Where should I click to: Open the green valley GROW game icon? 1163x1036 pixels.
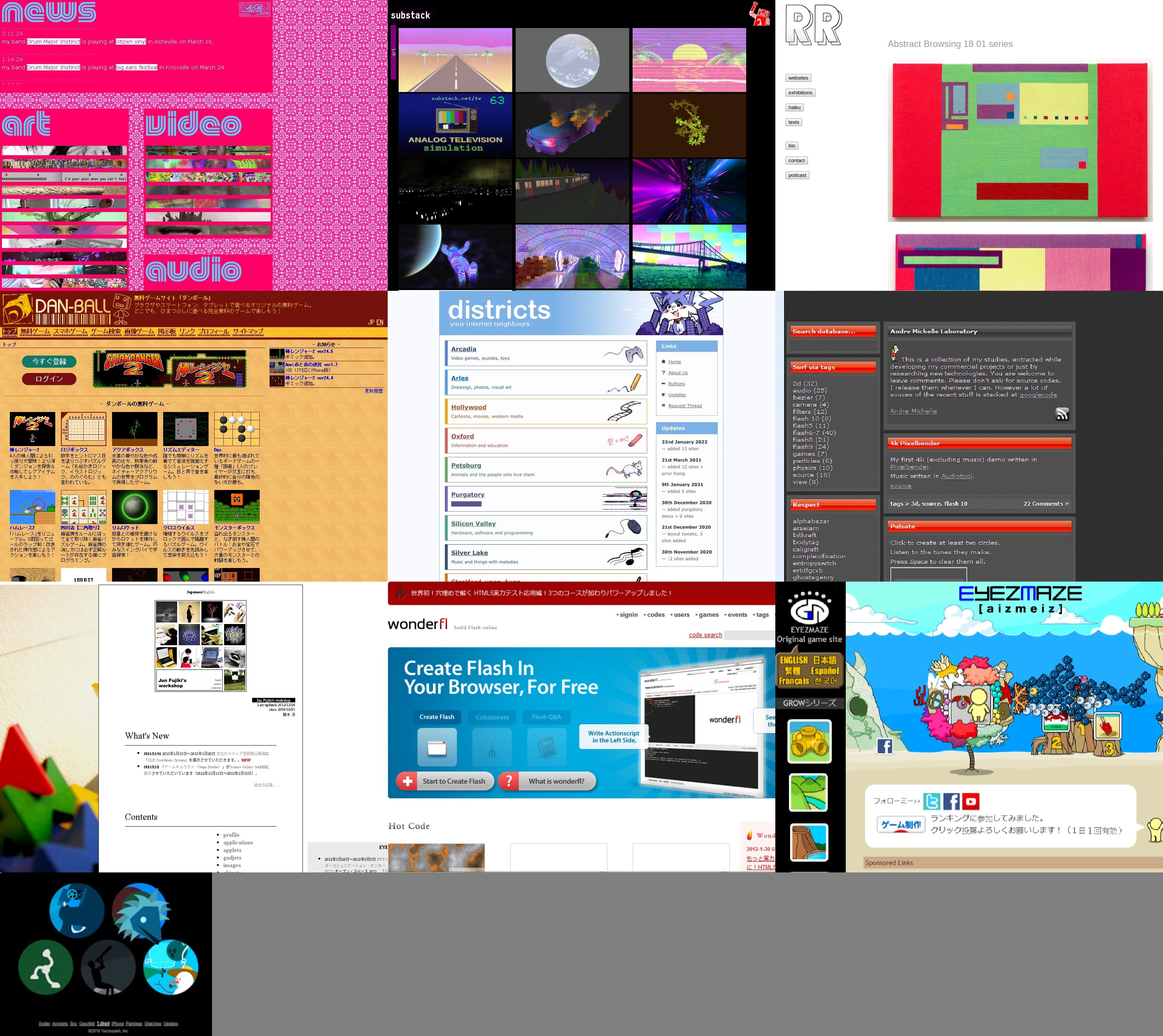point(809,793)
